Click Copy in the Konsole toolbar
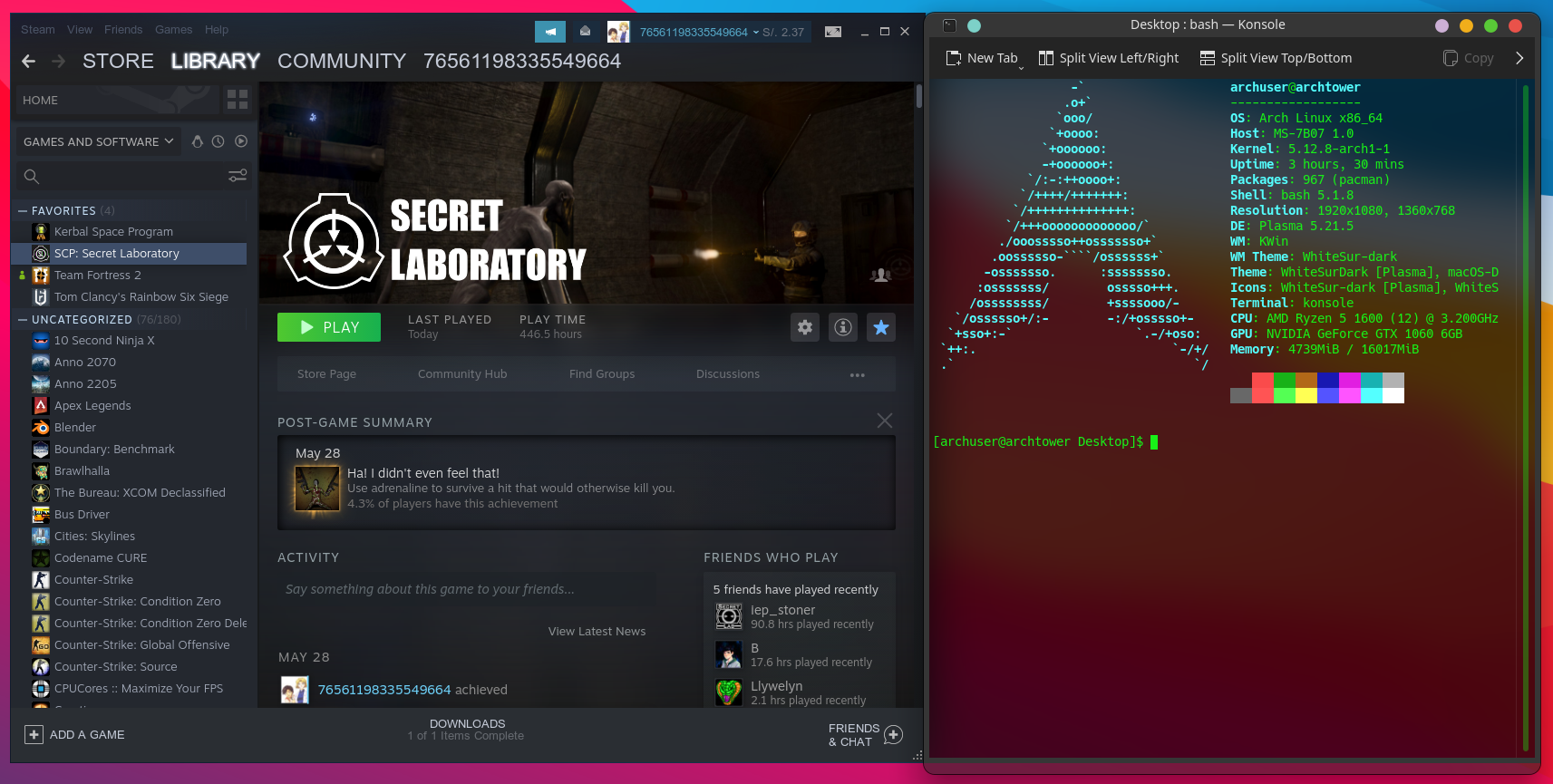 point(1469,58)
